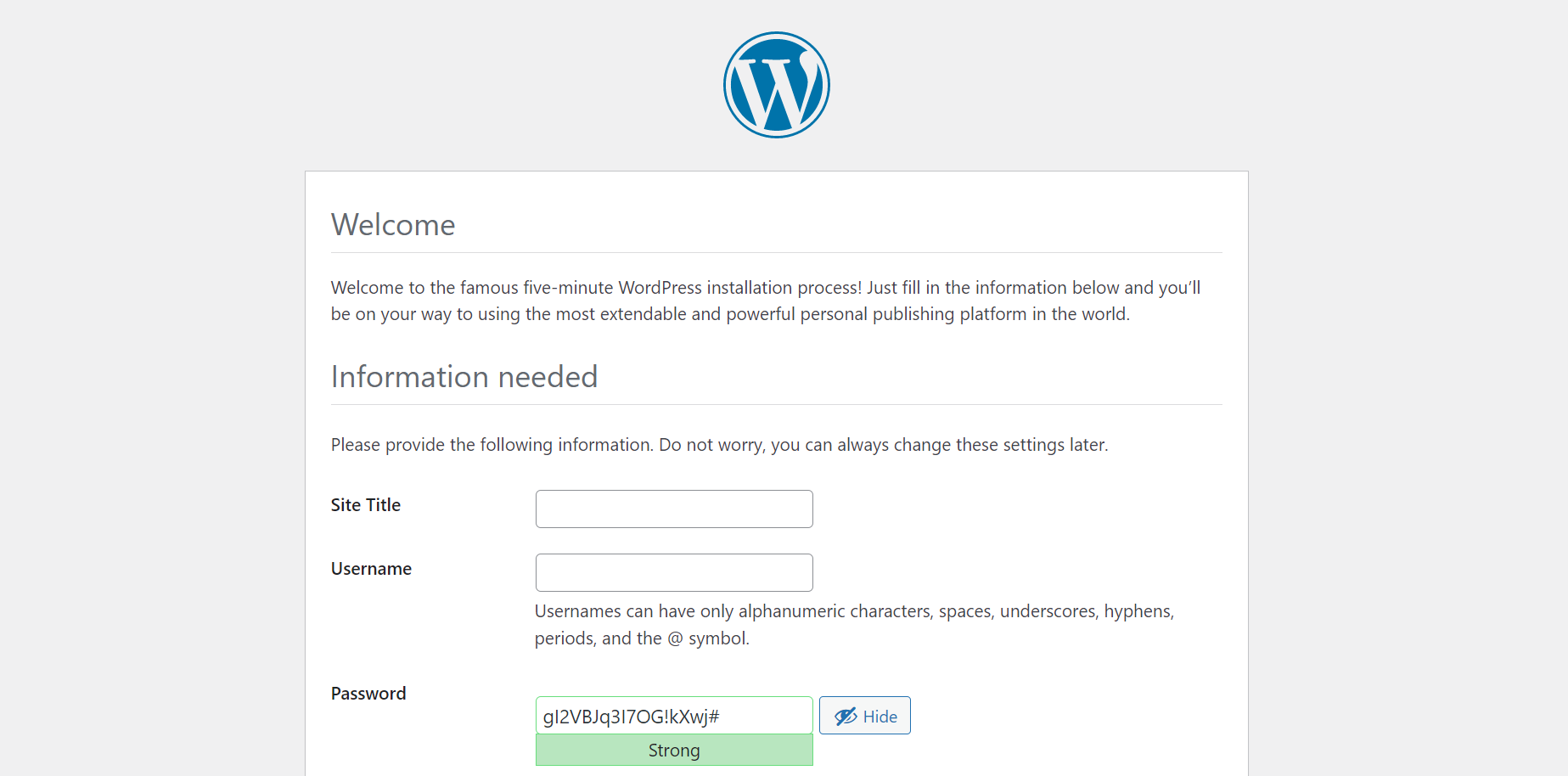Click the Welcome heading
Screen dimensions: 1568x776
(x=393, y=225)
